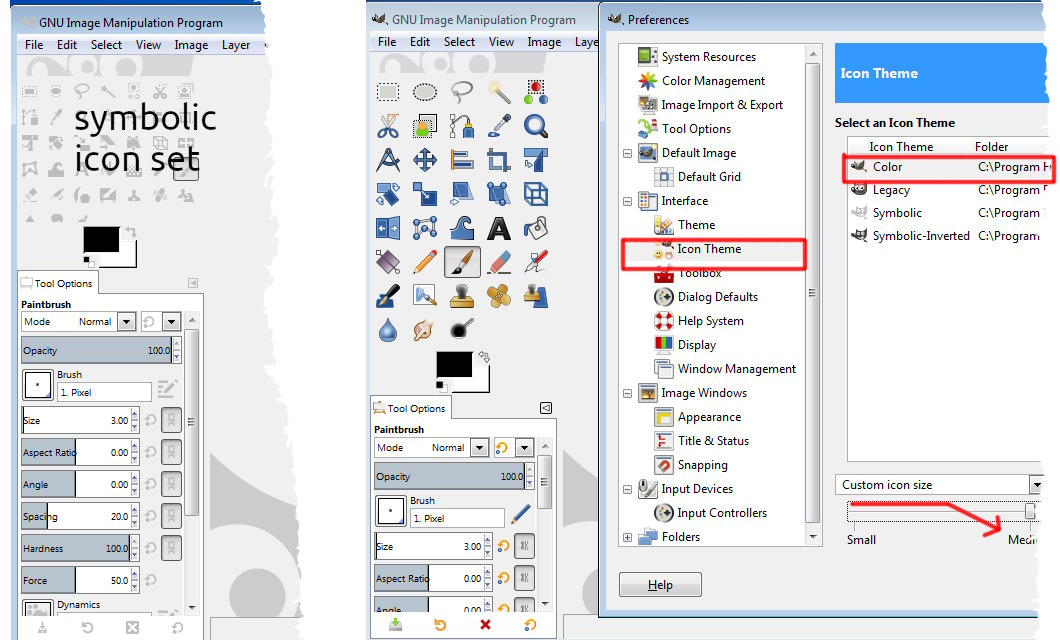Collapse the Interface tree node
The height and width of the screenshot is (640, 1060).
click(x=627, y=201)
